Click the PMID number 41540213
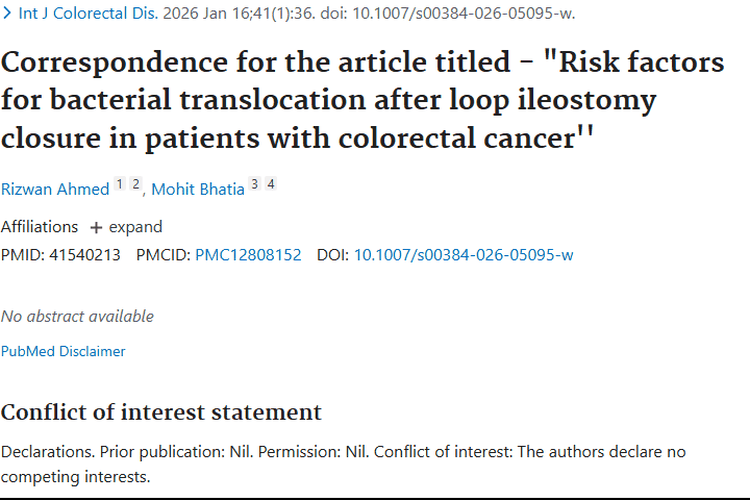 pos(82,255)
